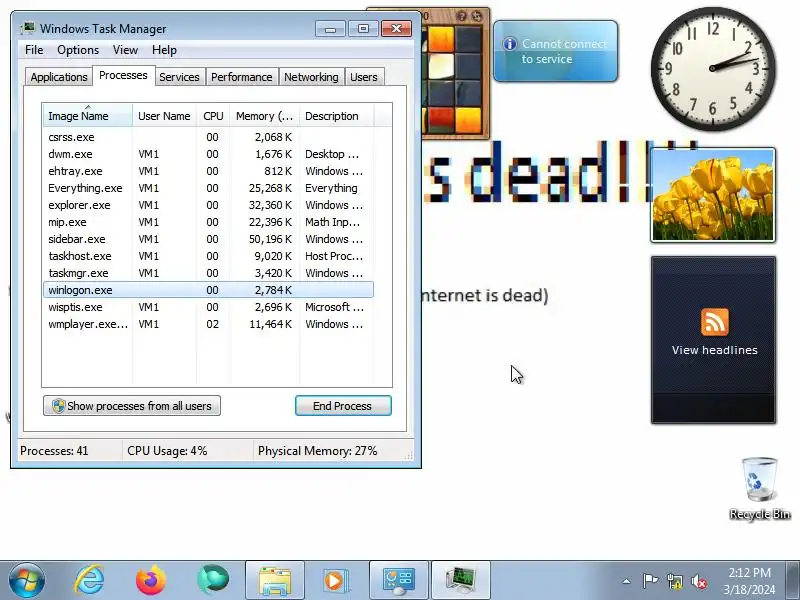The image size is (800, 600).
Task: Click the muted volume tray icon
Action: click(x=698, y=581)
